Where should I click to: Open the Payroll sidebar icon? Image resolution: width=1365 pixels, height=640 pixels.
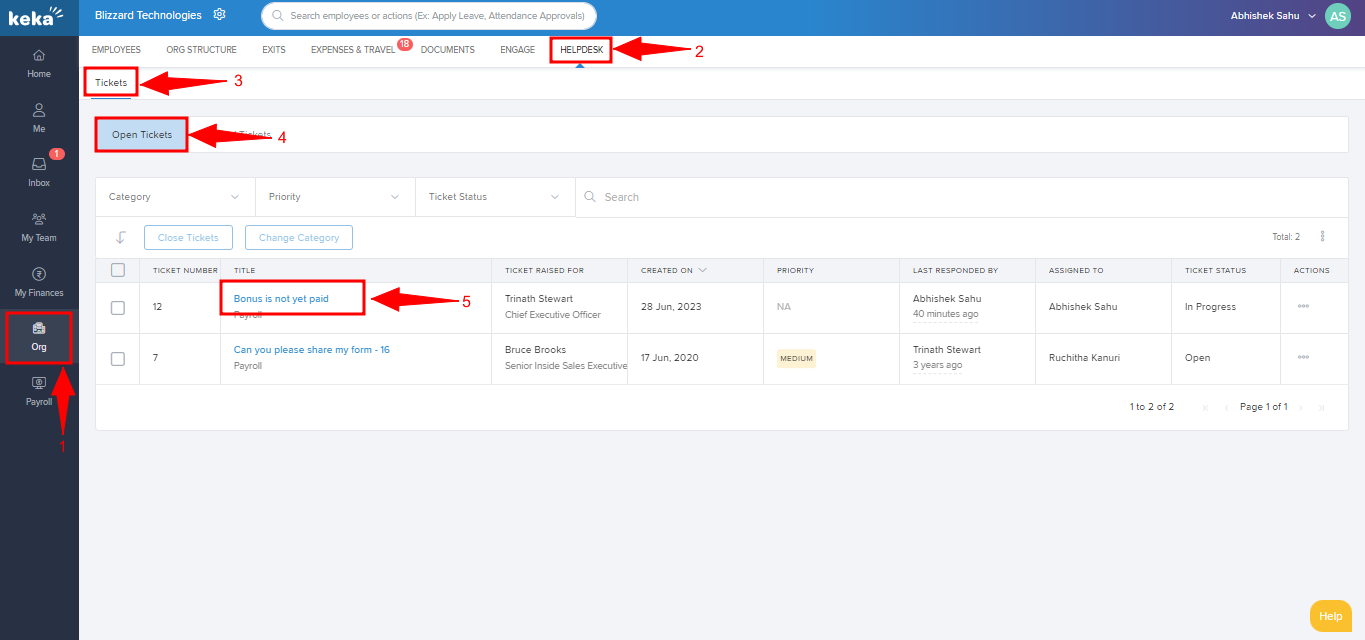click(x=39, y=384)
